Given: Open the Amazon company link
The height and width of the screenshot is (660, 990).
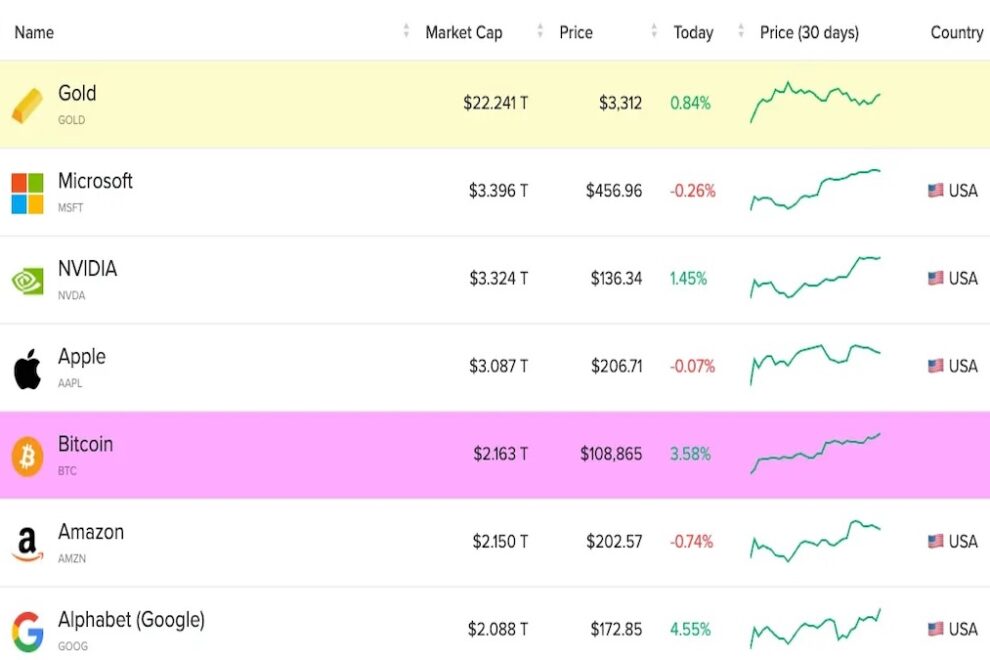Looking at the screenshot, I should 91,532.
